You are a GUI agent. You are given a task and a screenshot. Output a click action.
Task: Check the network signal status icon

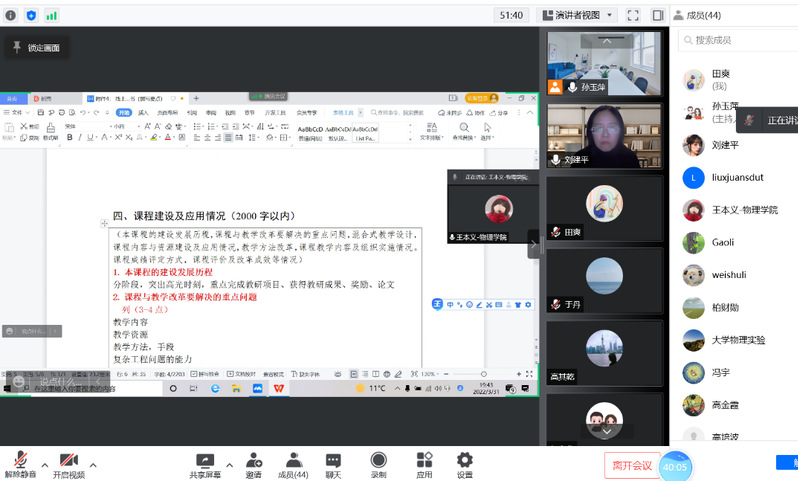(x=51, y=15)
